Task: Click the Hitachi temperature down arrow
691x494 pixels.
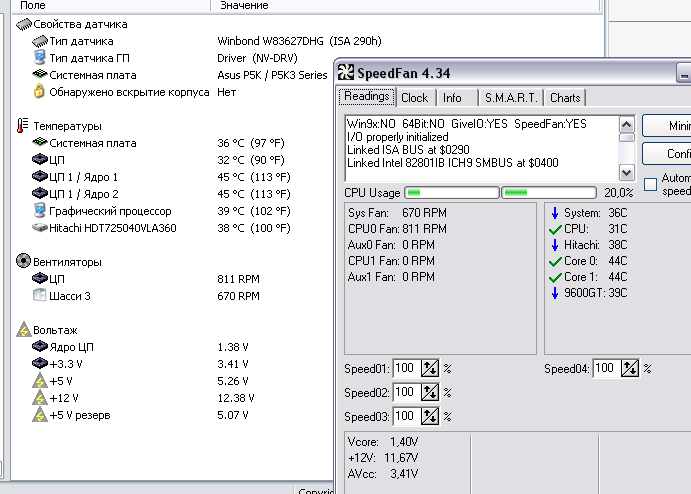Action: 555,245
